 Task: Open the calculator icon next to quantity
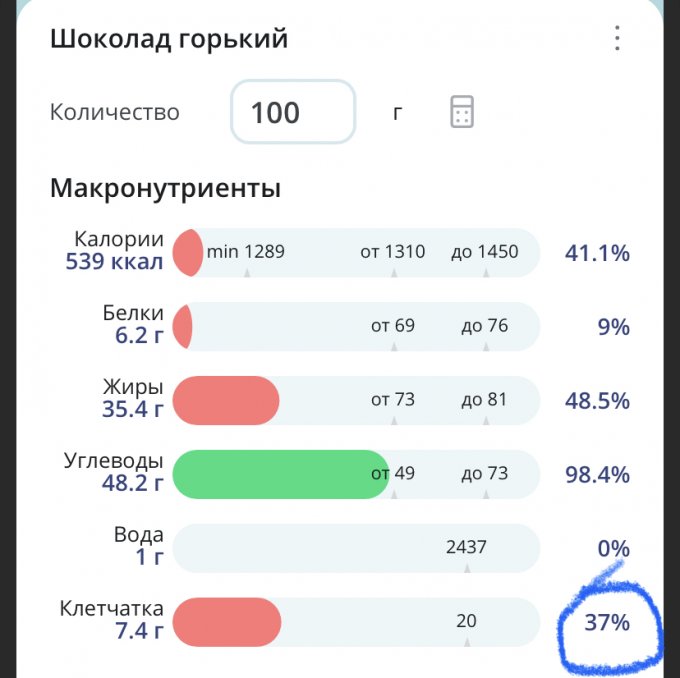[462, 111]
